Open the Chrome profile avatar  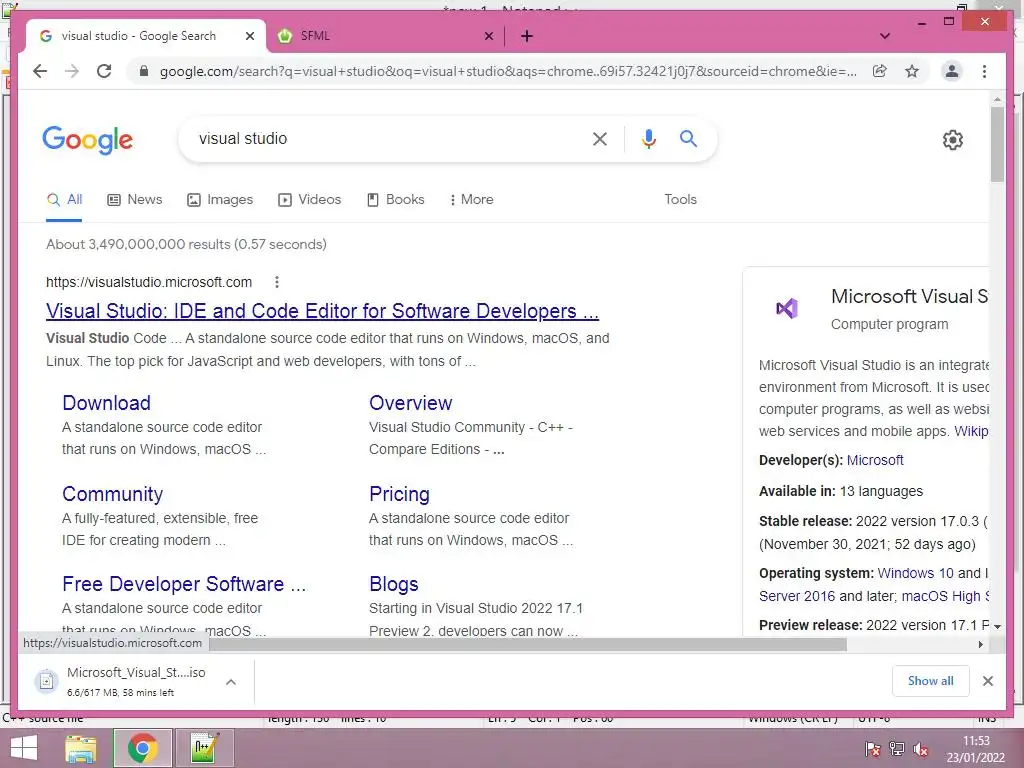click(x=952, y=71)
